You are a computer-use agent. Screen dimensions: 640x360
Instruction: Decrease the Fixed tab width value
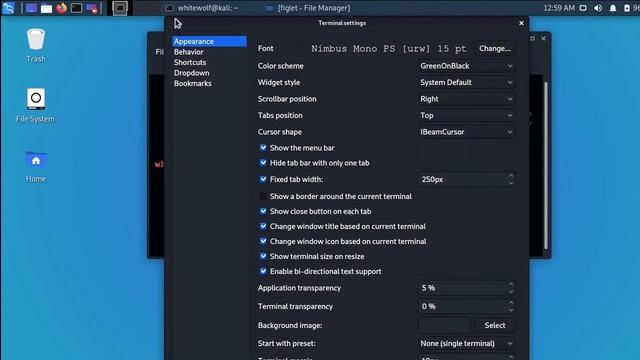click(511, 183)
